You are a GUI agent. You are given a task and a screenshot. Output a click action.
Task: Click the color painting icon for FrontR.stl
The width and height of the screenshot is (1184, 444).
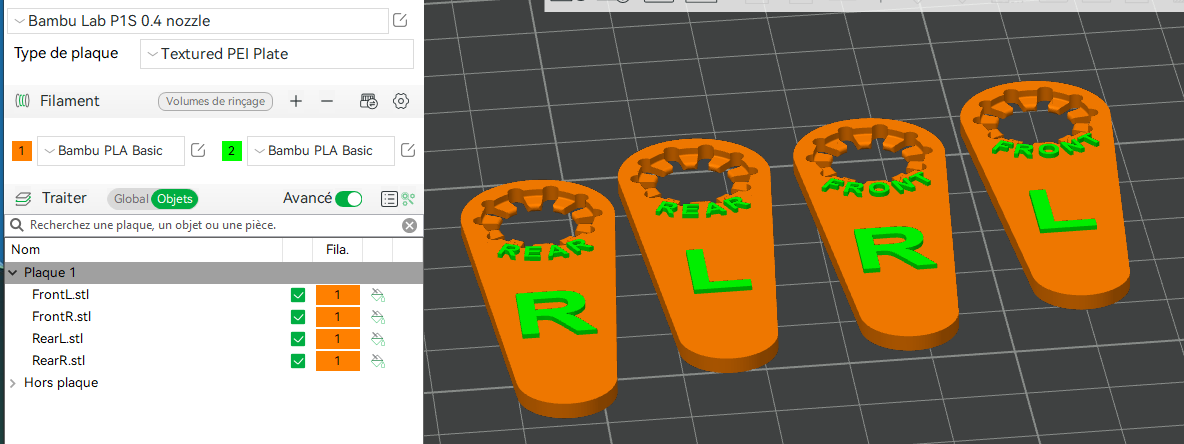[x=378, y=317]
